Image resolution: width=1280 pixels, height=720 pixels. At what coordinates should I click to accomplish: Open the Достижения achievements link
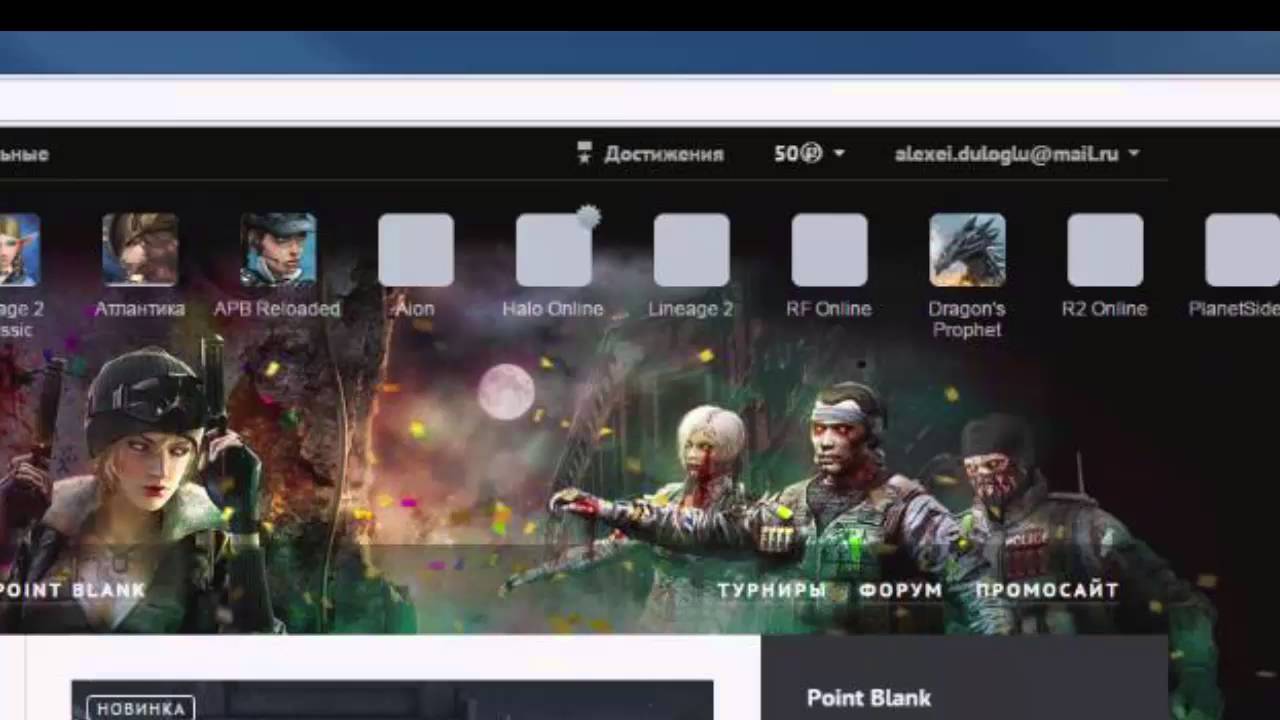[x=663, y=154]
